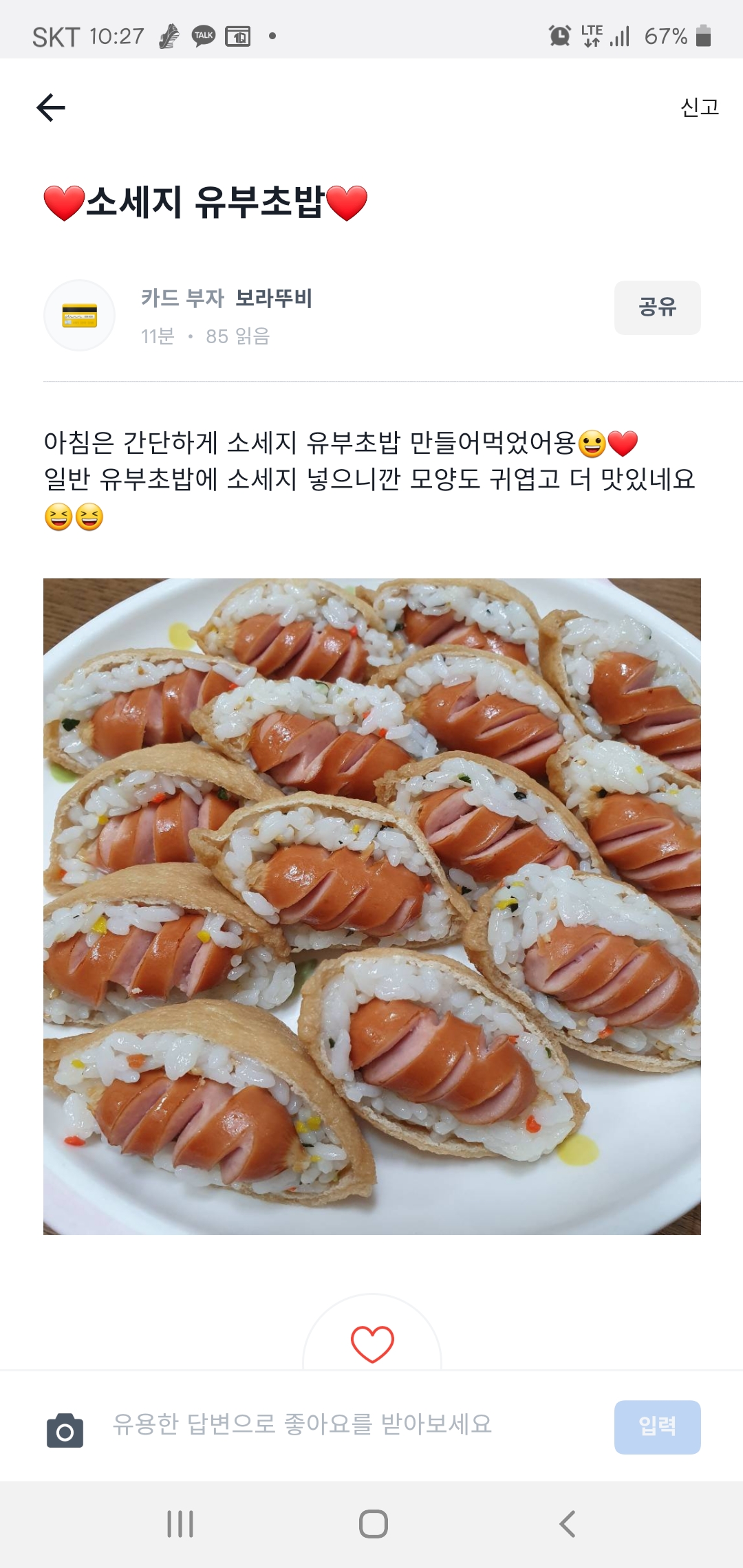Tap the battery status icon
Viewport: 743px width, 1568px height.
[x=703, y=35]
